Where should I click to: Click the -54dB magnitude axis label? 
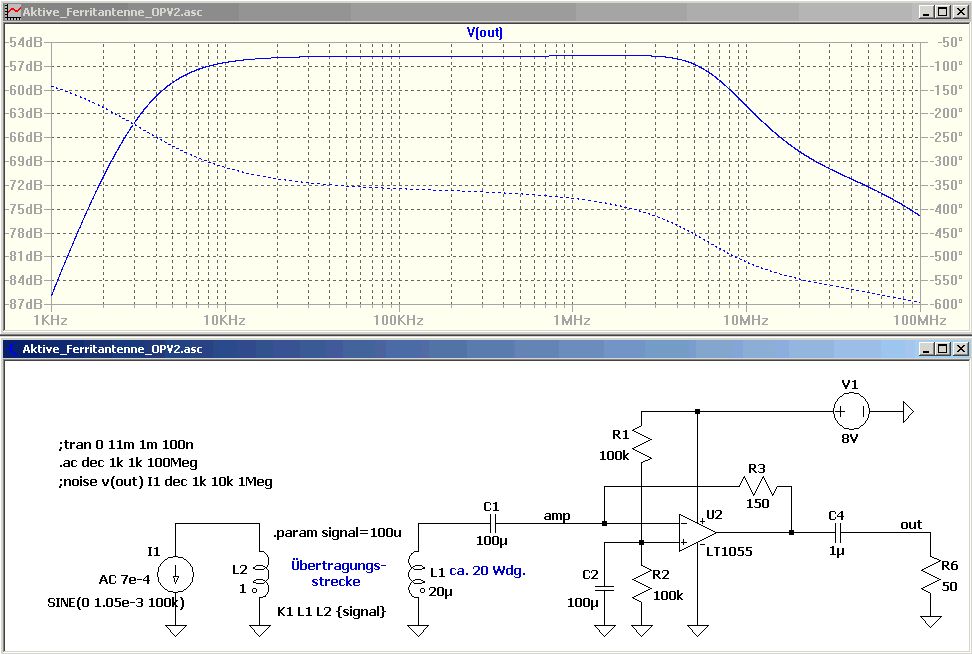click(x=25, y=42)
